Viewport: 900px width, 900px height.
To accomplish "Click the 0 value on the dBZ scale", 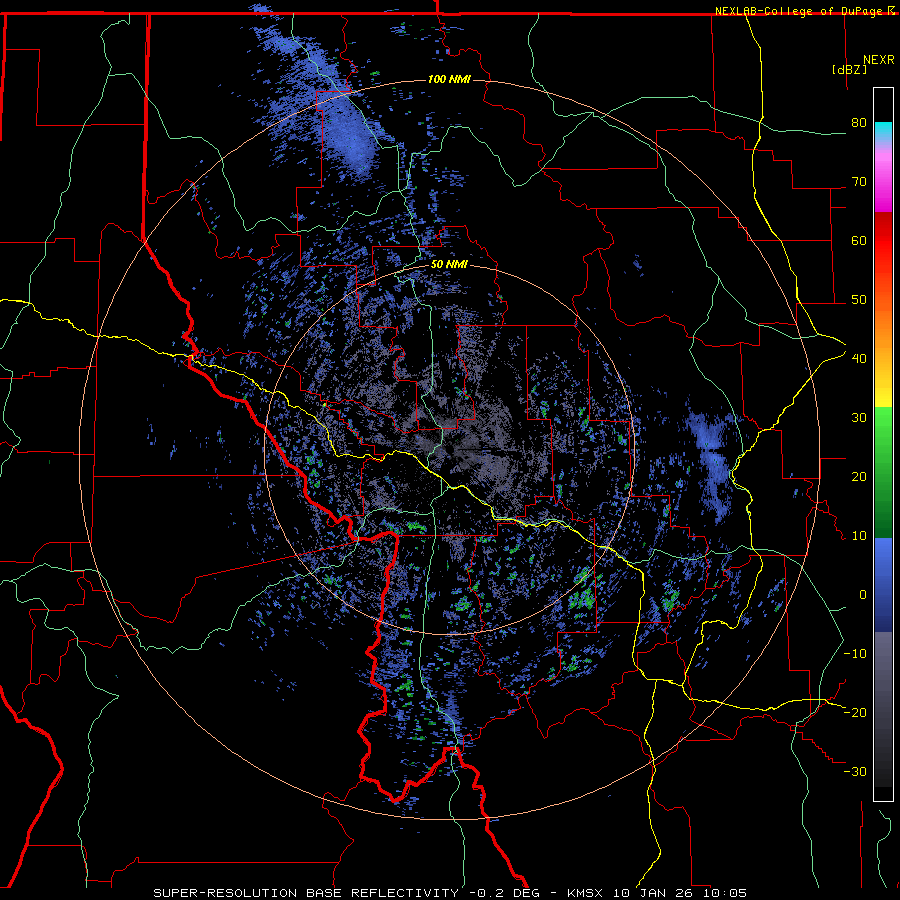I will (863, 595).
